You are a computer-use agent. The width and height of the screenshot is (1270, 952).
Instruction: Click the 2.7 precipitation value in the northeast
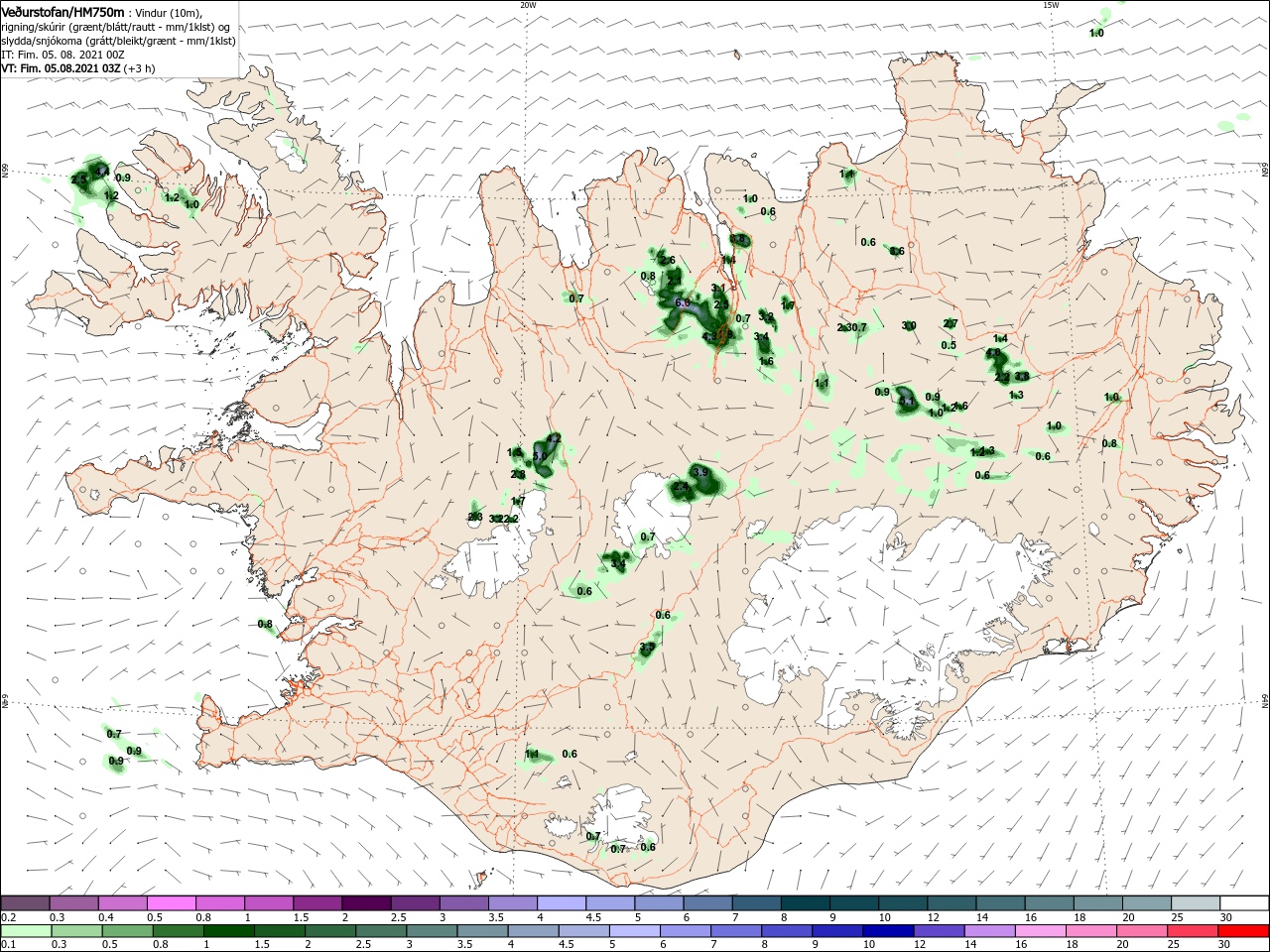(x=951, y=324)
